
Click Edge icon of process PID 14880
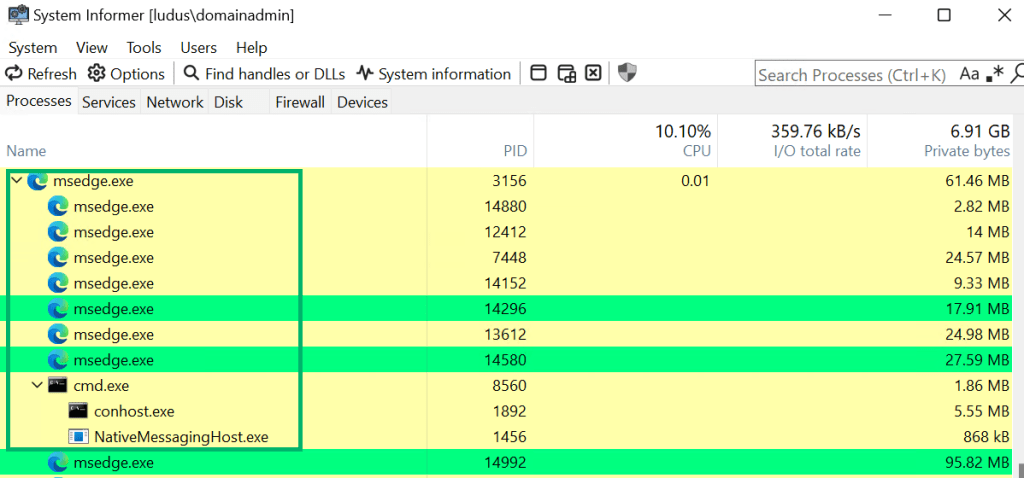click(x=58, y=206)
